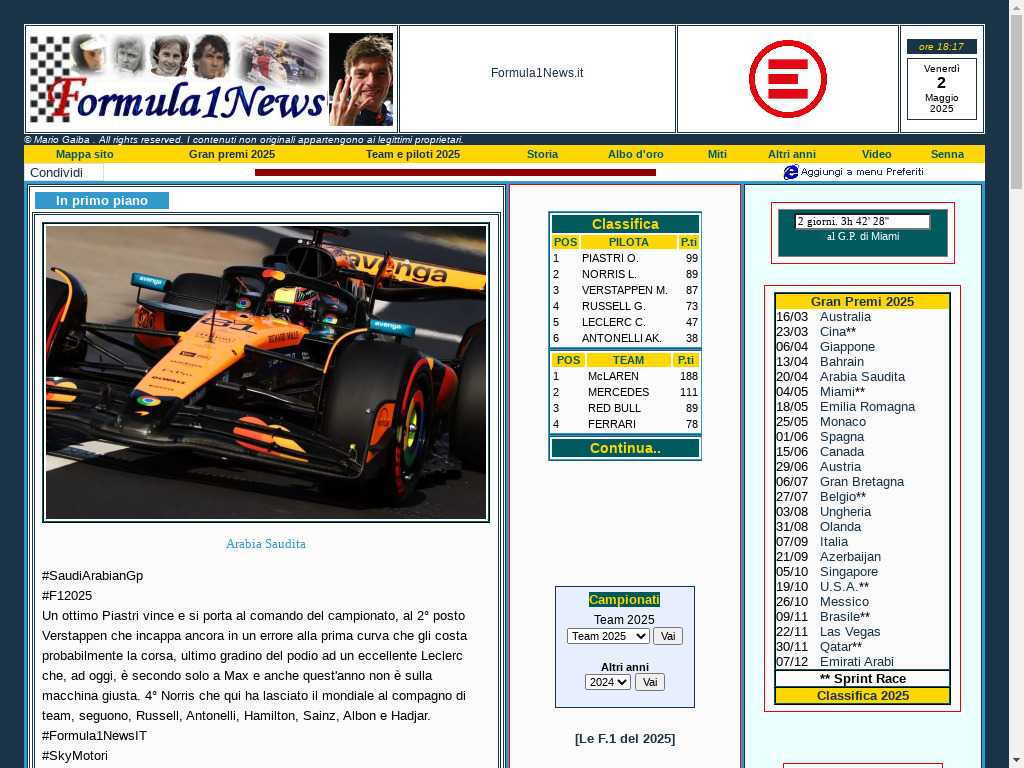Open the Miti menu item
Image resolution: width=1024 pixels, height=768 pixels.
[717, 154]
